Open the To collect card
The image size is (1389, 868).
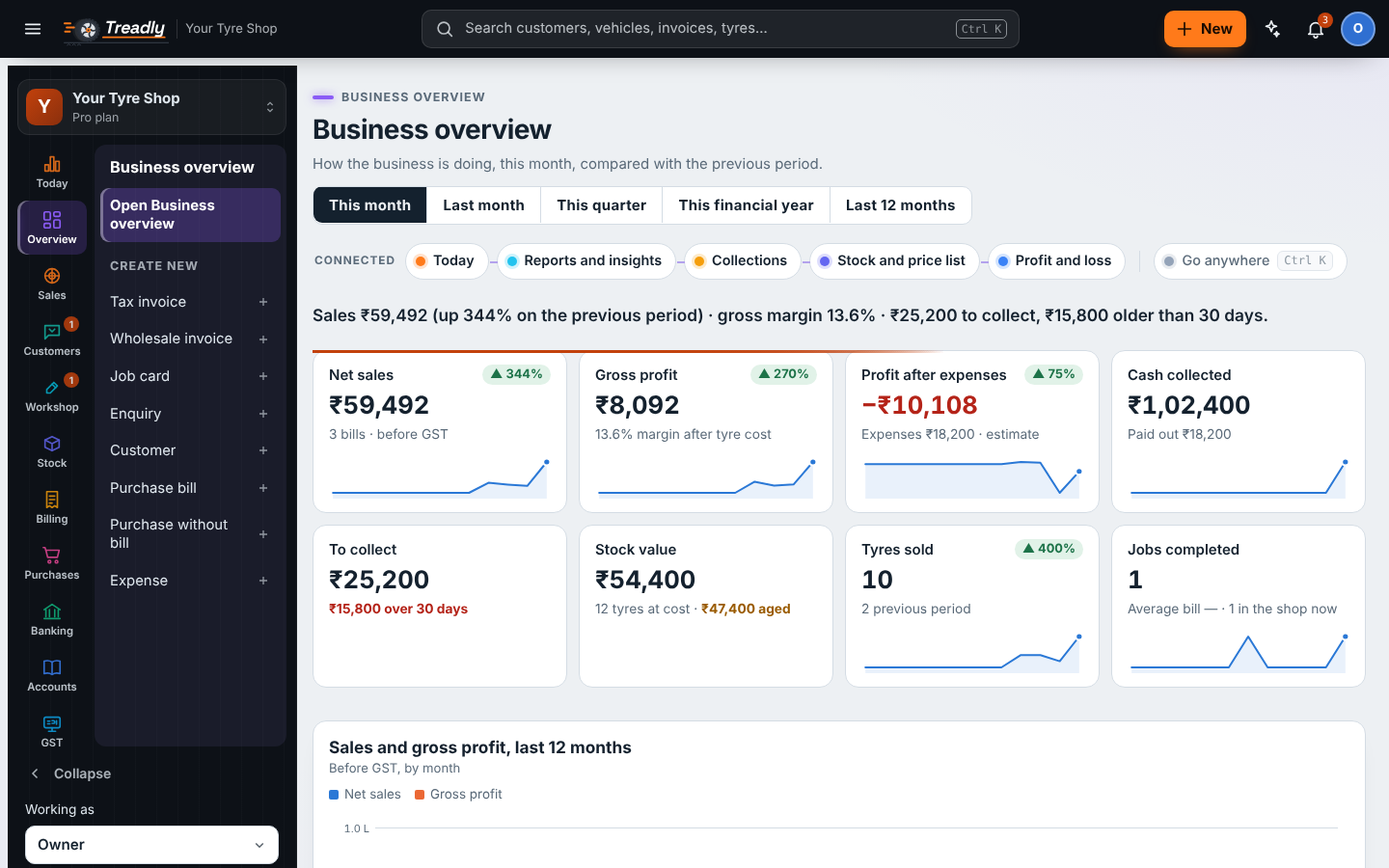[x=440, y=606]
